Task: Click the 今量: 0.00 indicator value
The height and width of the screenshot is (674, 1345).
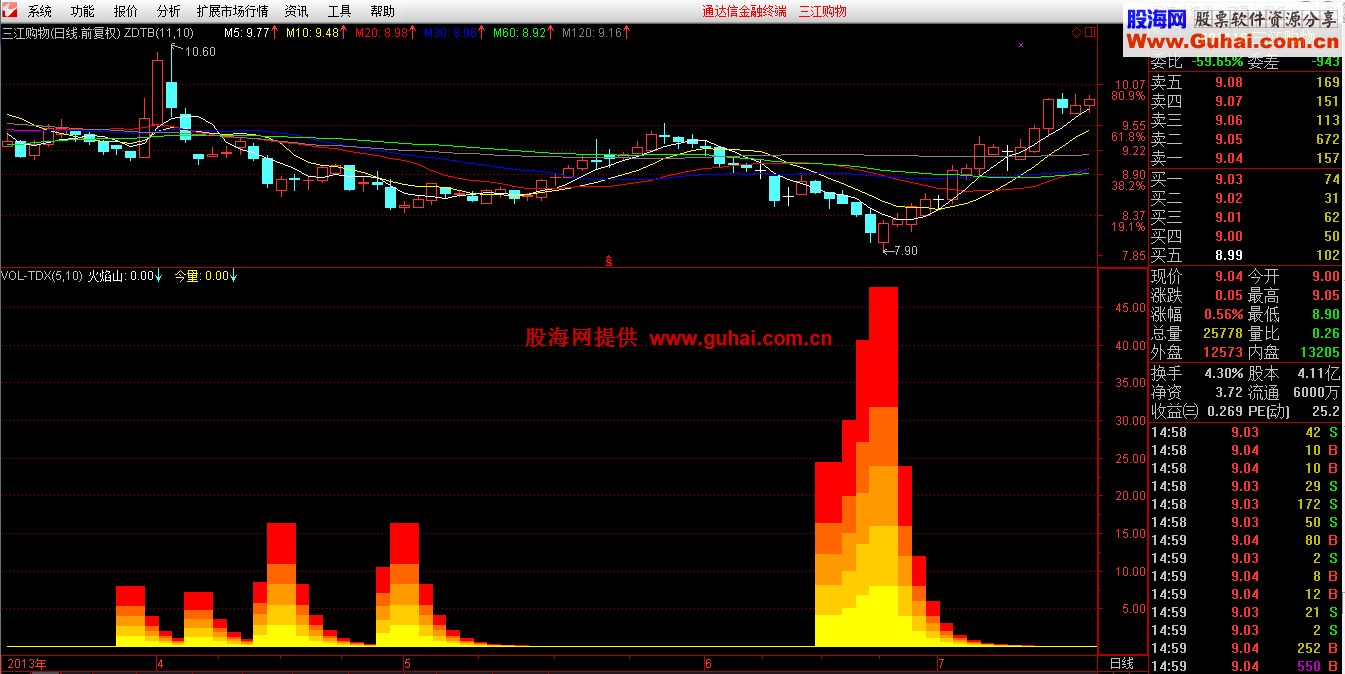Action: (x=201, y=275)
